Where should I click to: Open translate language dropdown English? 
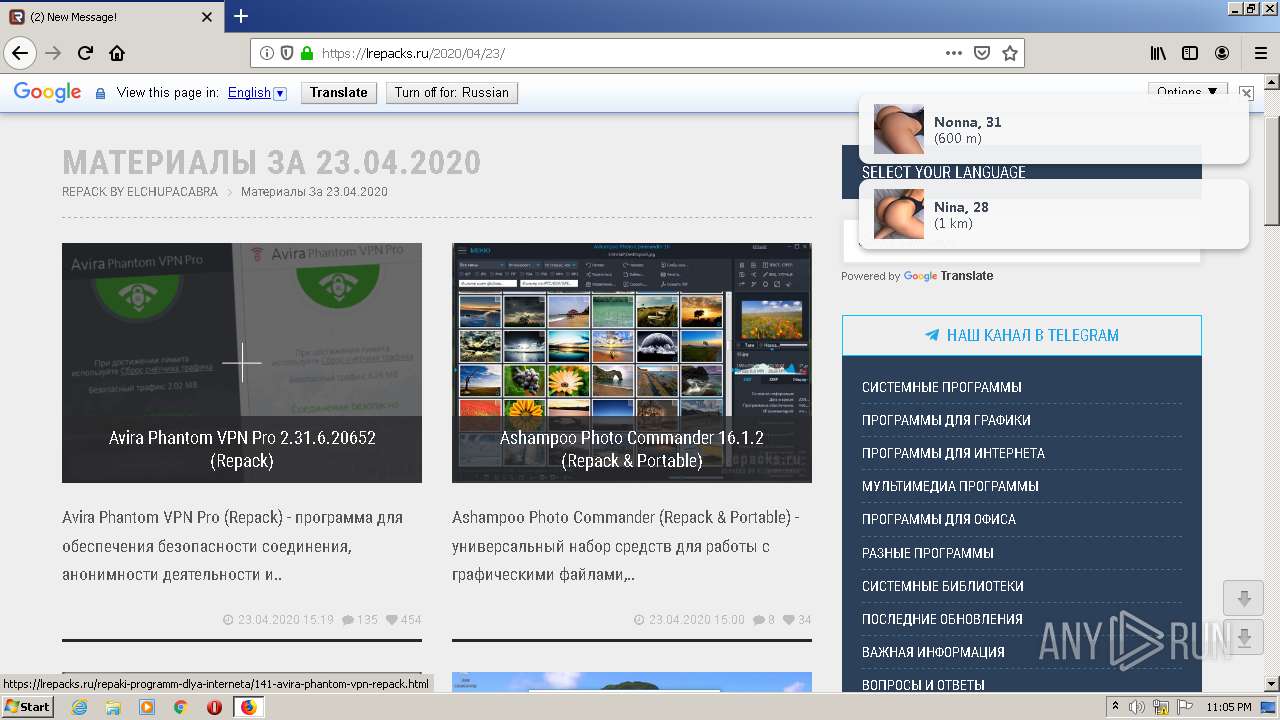click(x=257, y=92)
